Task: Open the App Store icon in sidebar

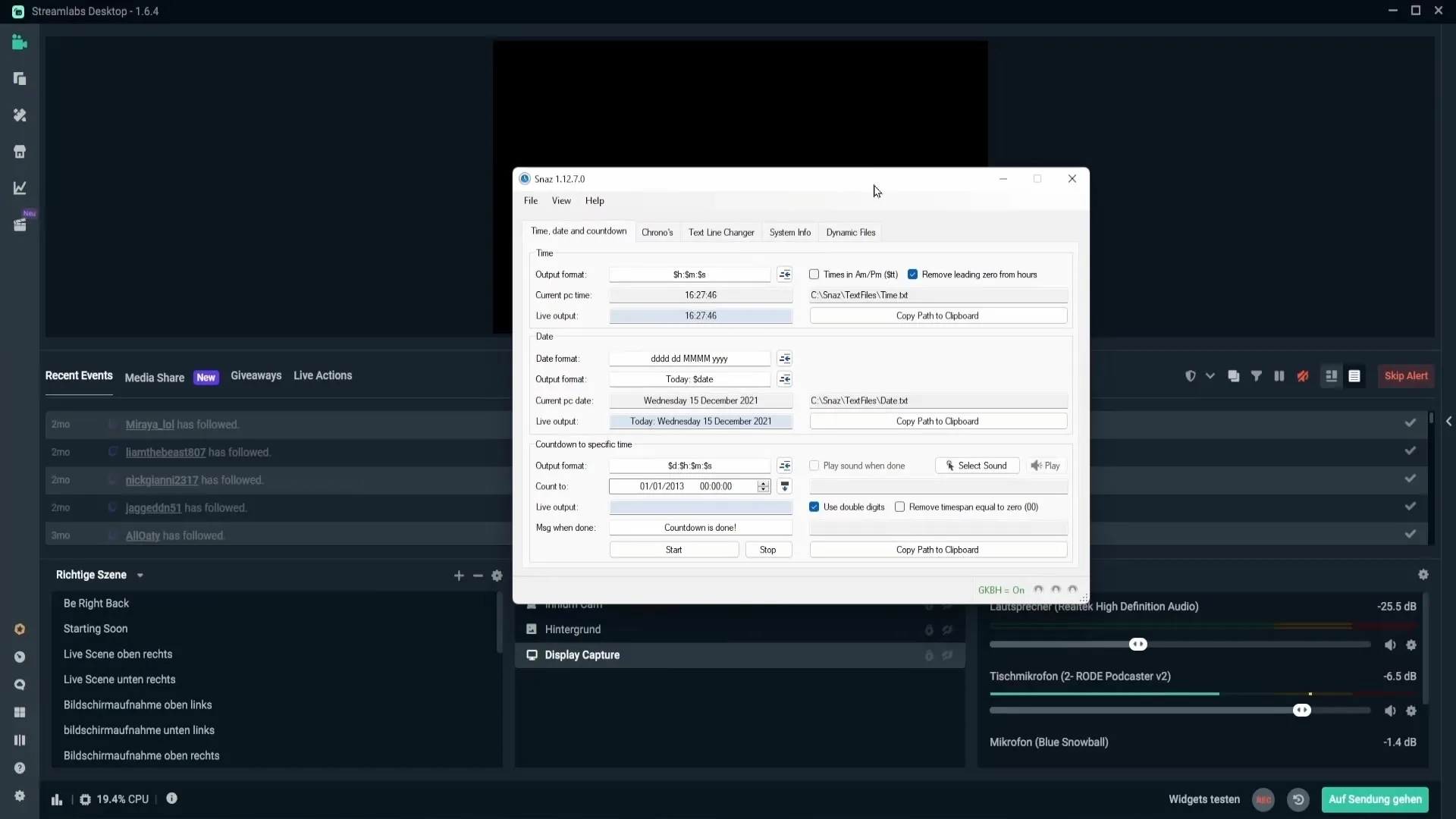Action: click(20, 152)
